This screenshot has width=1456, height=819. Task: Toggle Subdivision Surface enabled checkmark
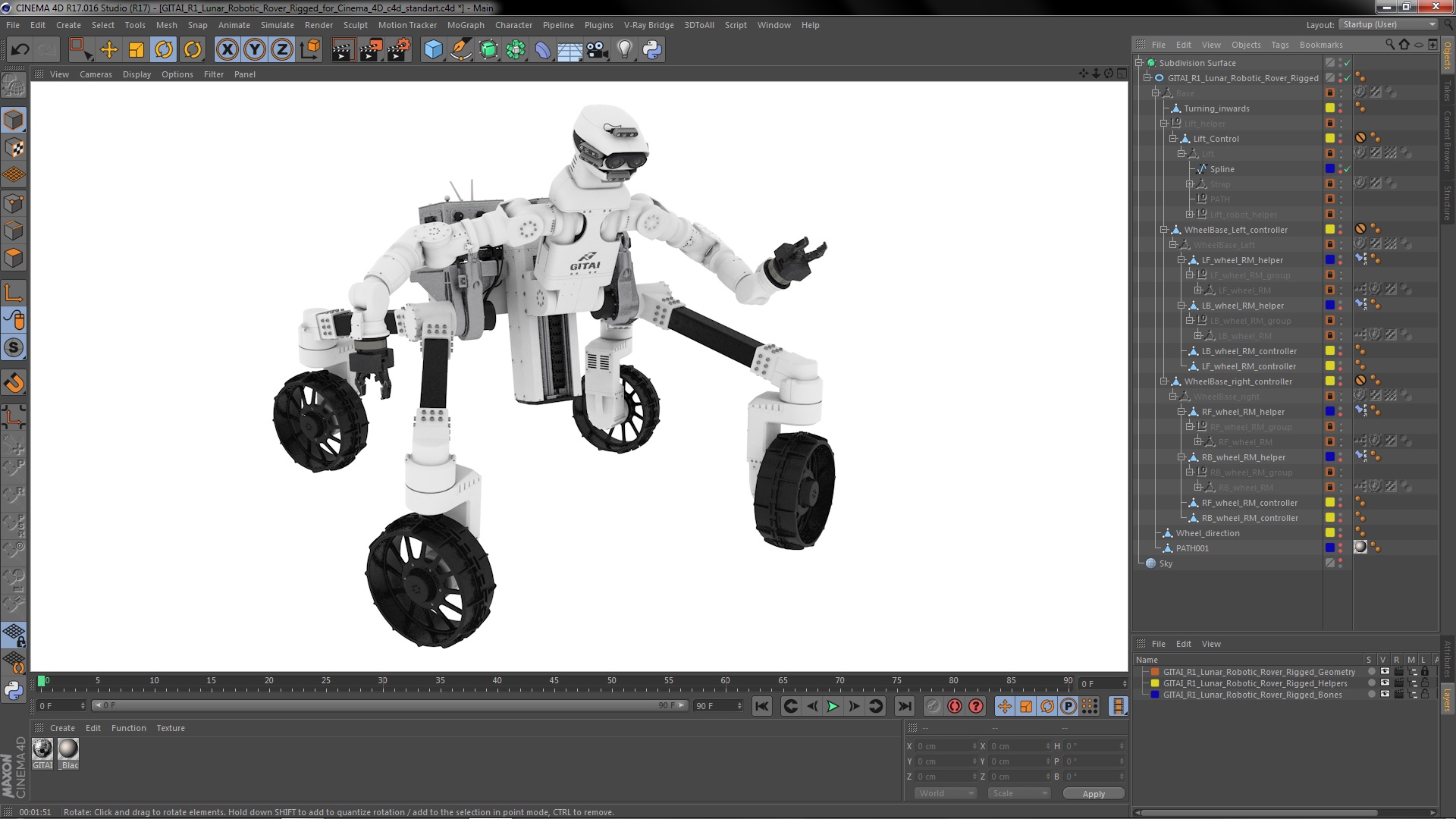[x=1348, y=63]
